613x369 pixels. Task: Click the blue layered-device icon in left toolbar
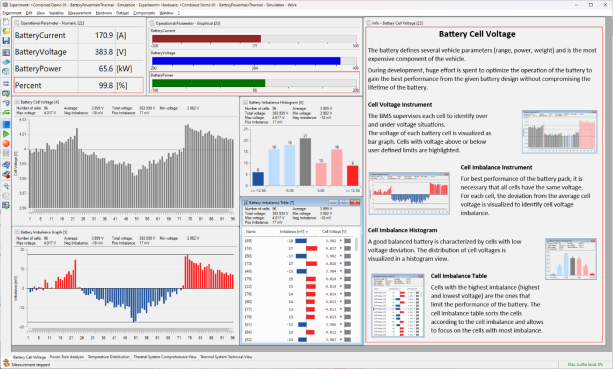pos(6,62)
